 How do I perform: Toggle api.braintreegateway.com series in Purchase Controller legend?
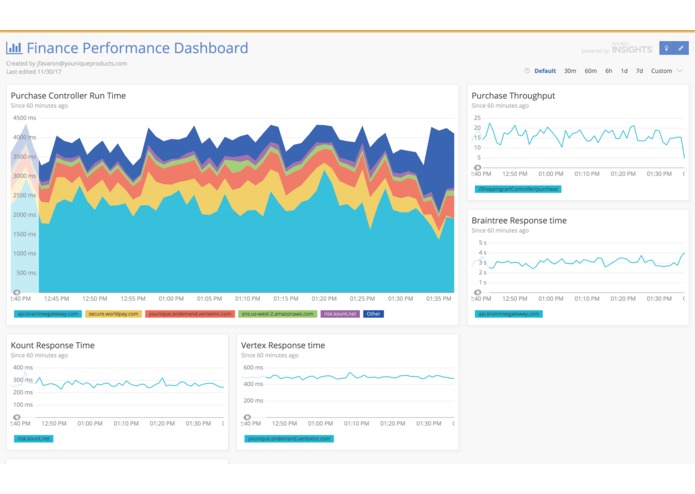point(48,314)
